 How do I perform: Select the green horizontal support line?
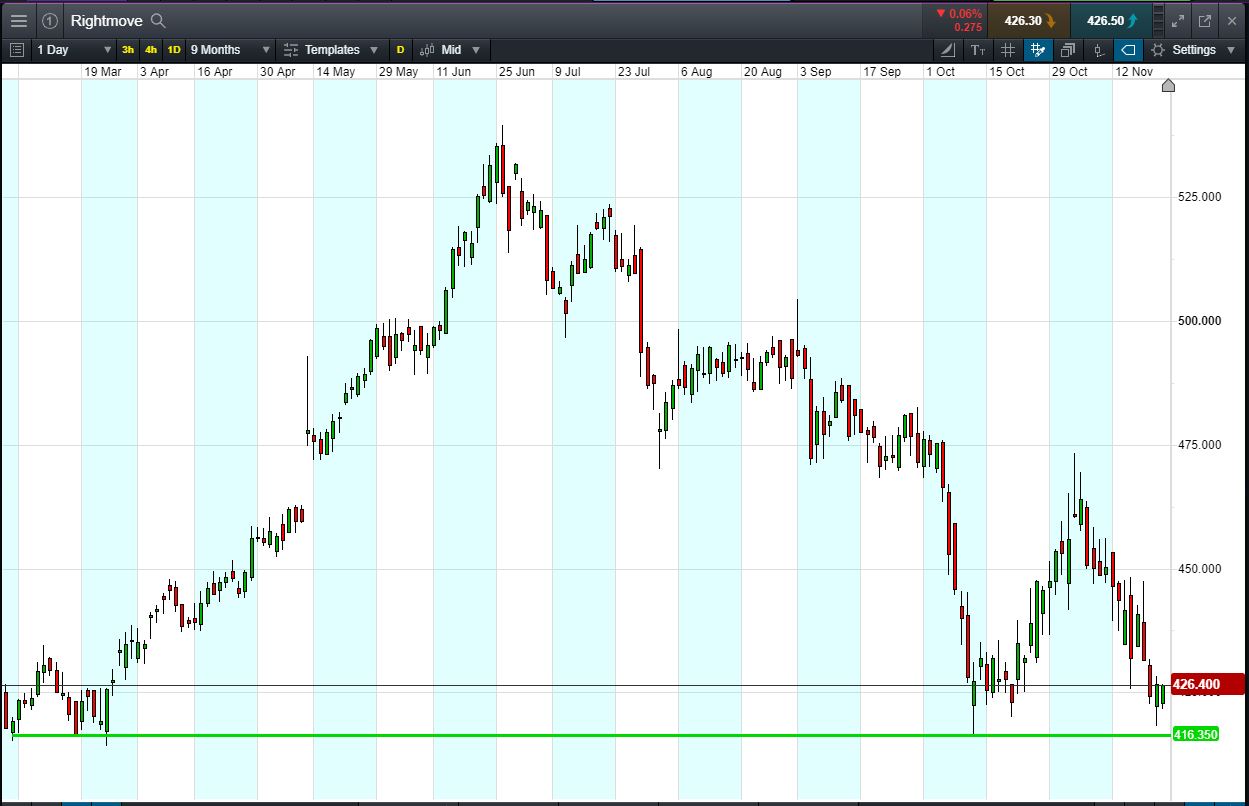click(590, 735)
